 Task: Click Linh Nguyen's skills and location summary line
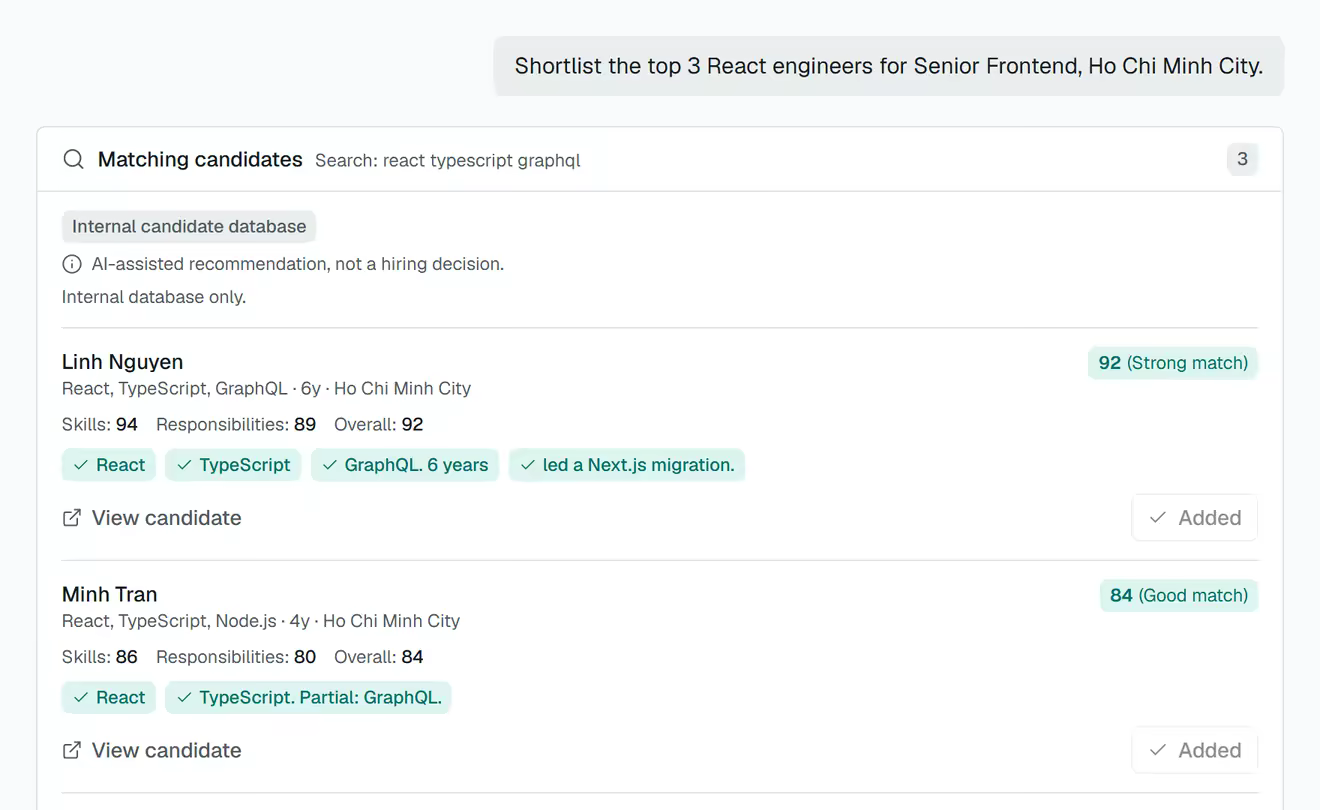pyautogui.click(x=267, y=389)
